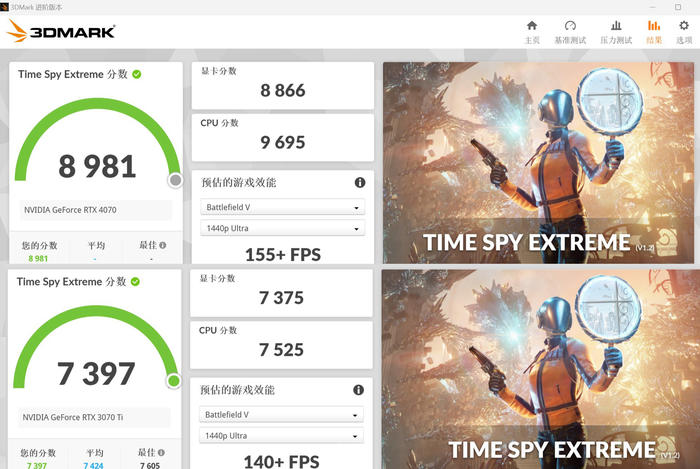Click best score value 7 605
Screen dimensions: 700x469
150,465
